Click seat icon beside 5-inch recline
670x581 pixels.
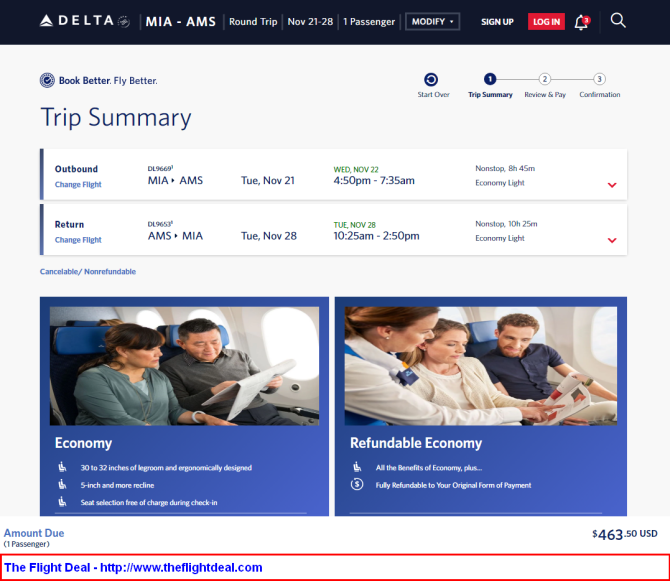(x=62, y=484)
